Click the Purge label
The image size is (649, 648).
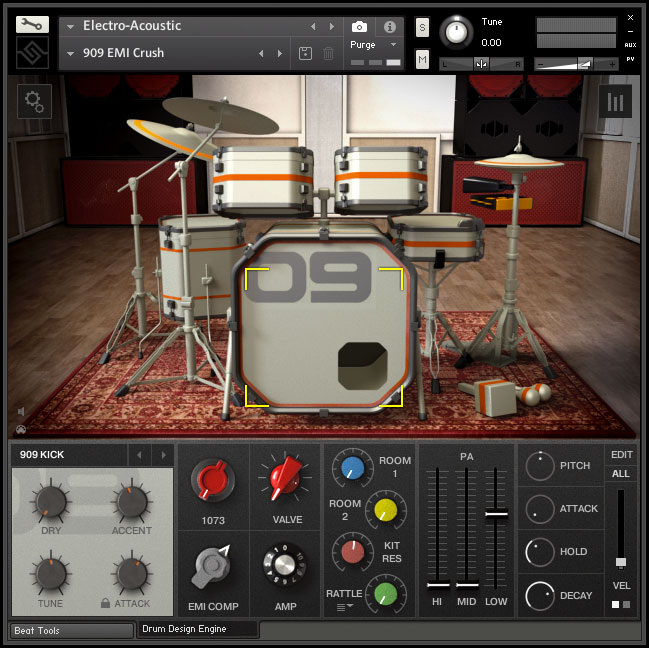coord(363,45)
